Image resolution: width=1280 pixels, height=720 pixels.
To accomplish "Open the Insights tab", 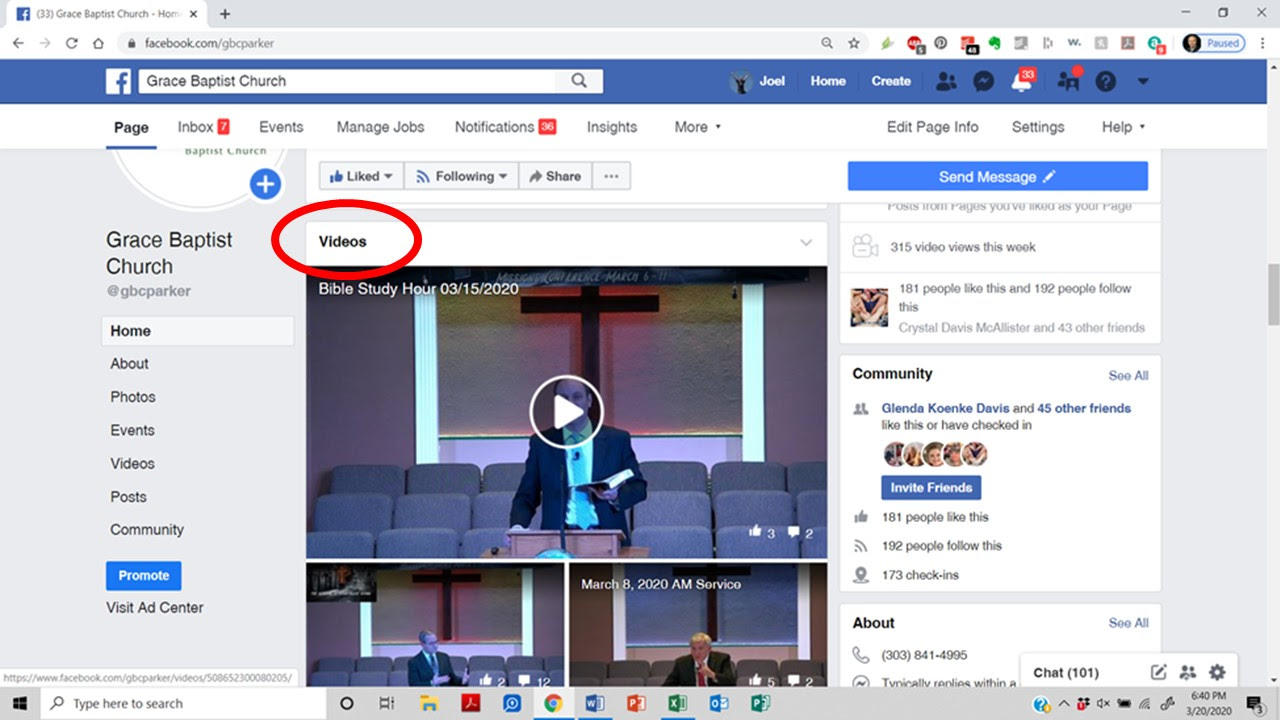I will pos(612,127).
